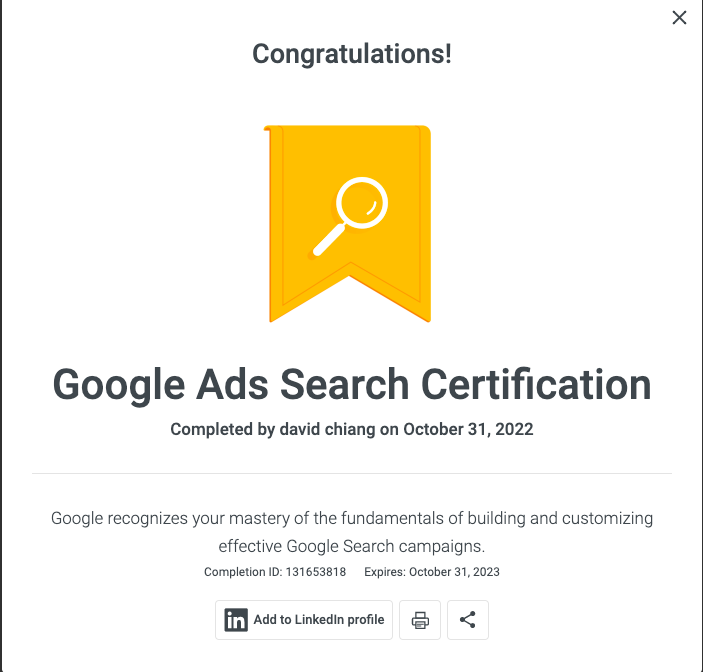The width and height of the screenshot is (703, 672).
Task: Click the word Google in the certification title
Action: pos(119,386)
